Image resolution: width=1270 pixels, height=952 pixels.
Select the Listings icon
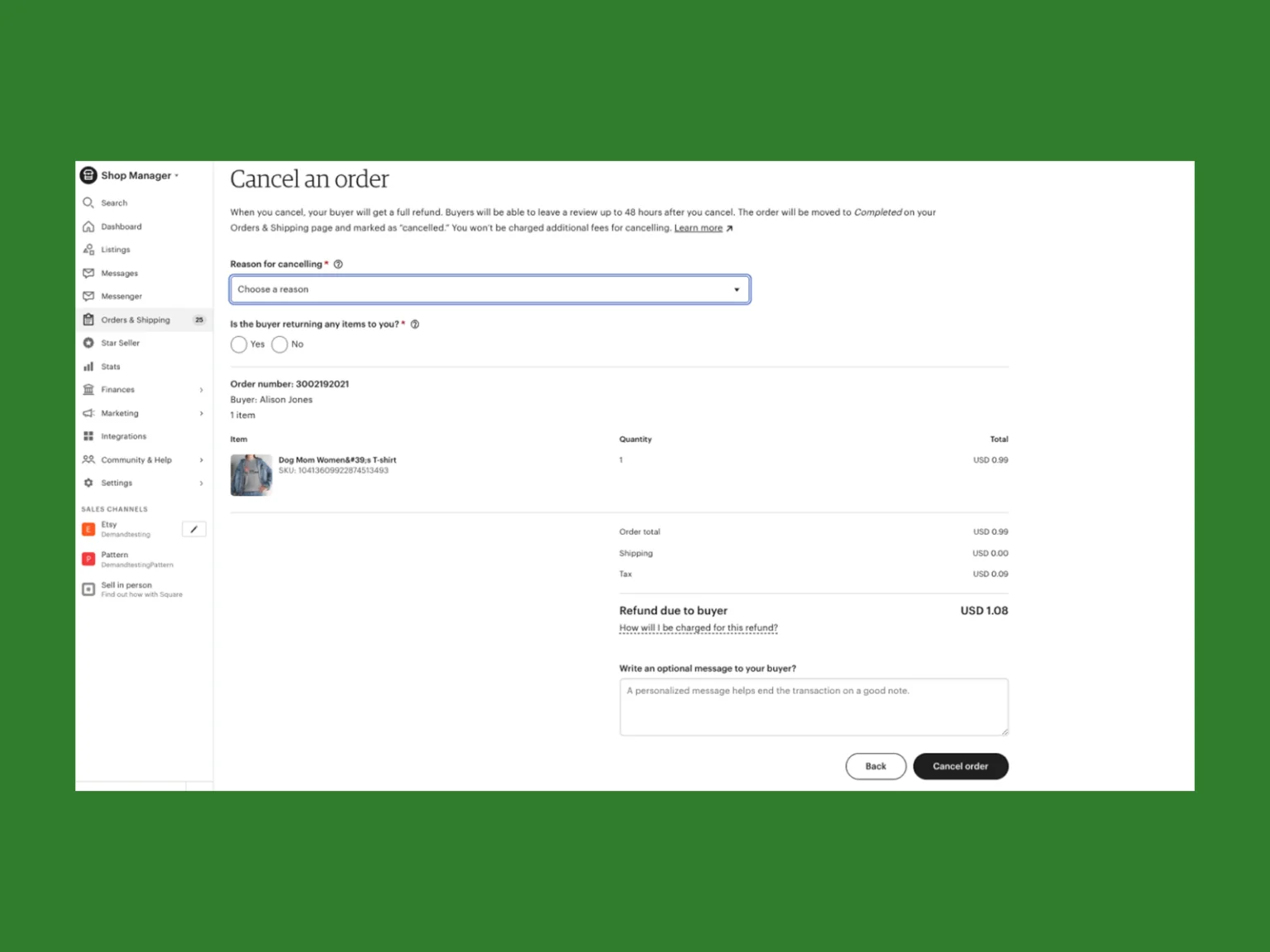tap(88, 249)
